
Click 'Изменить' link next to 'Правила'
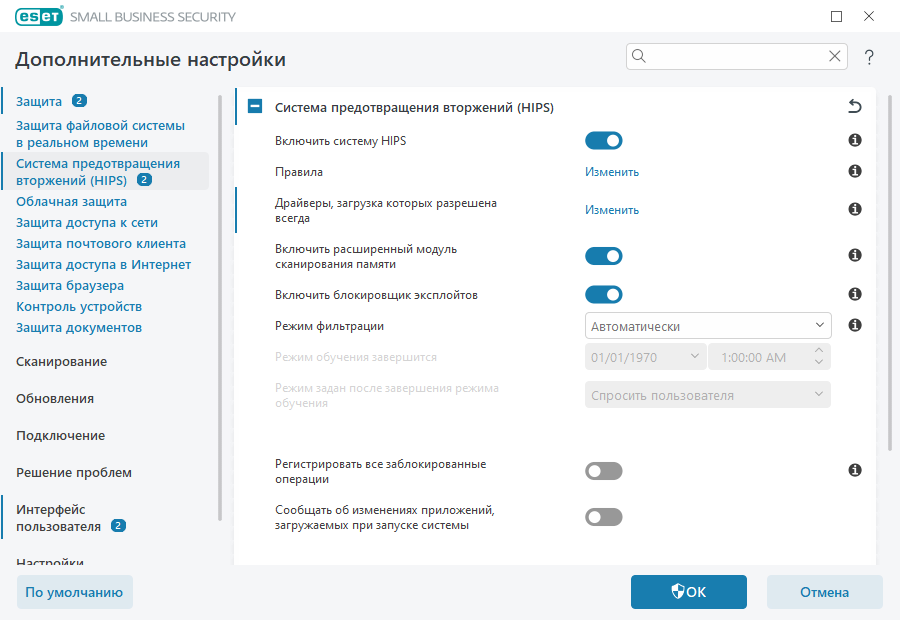tap(611, 171)
